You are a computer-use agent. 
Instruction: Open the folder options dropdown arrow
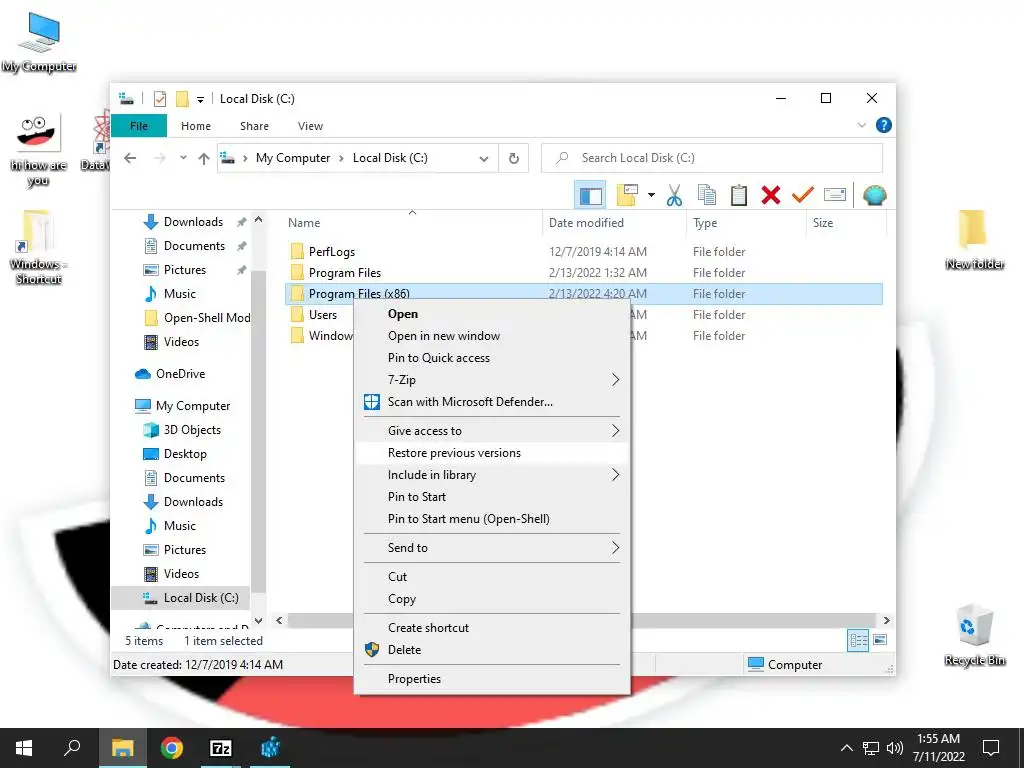click(651, 195)
